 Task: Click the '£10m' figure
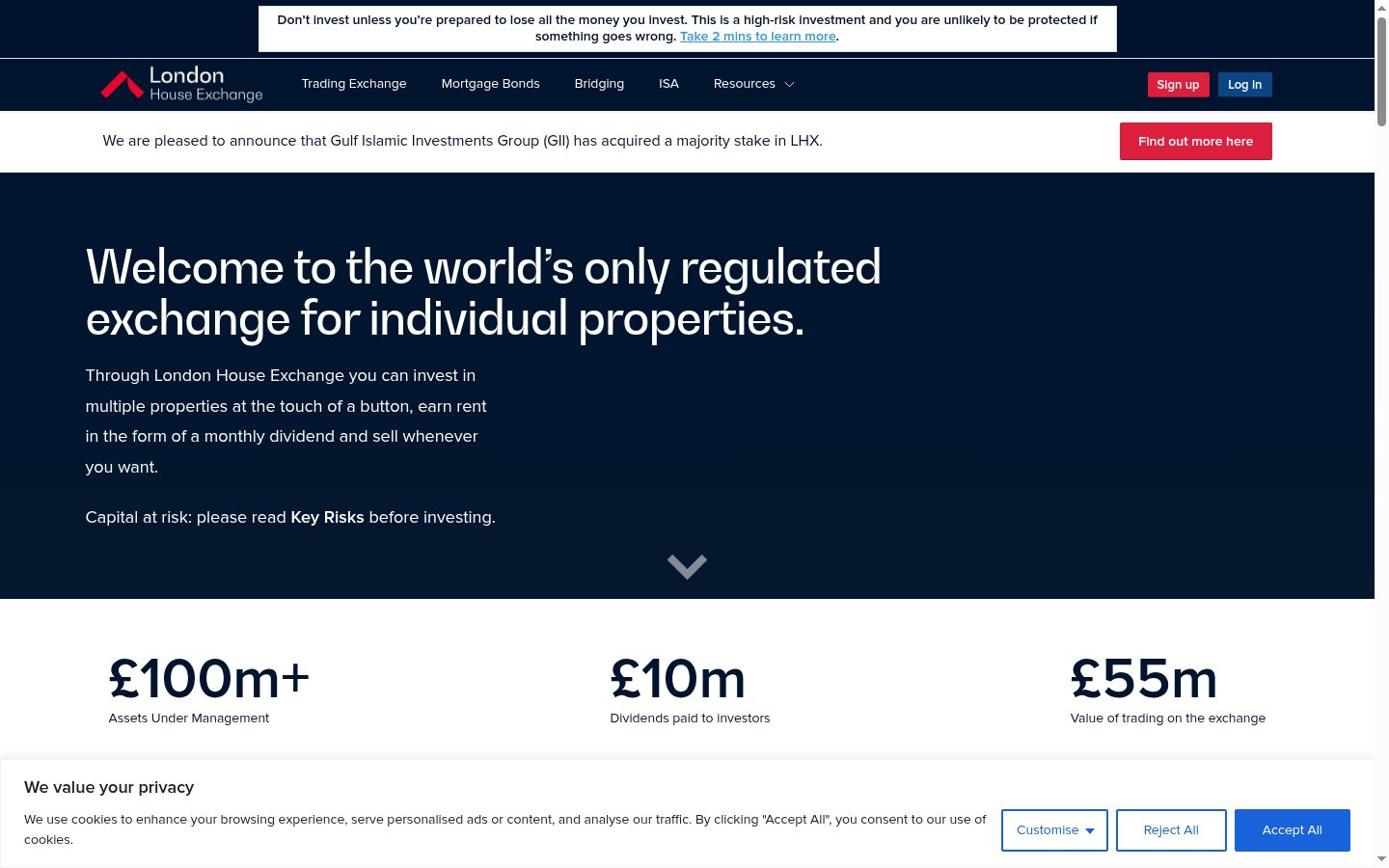pos(678,678)
